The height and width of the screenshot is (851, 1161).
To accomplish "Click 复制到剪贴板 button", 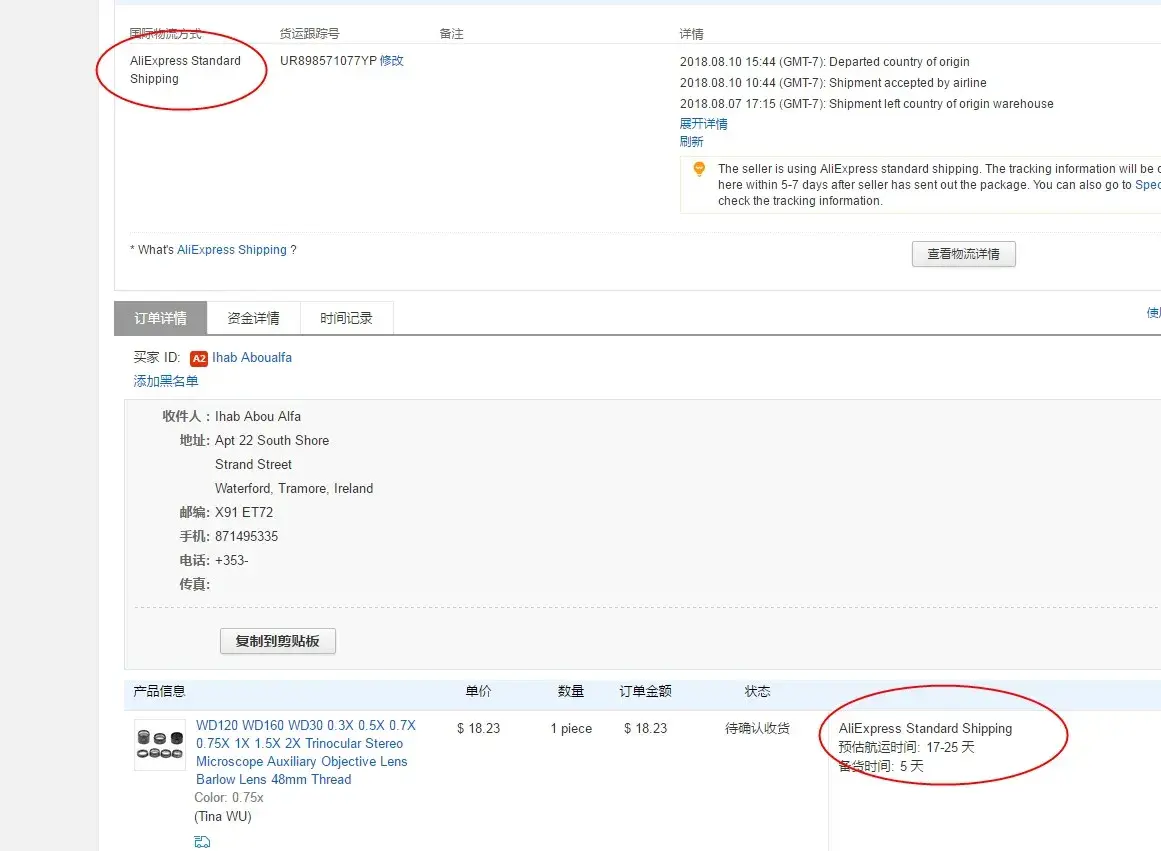I will point(278,641).
